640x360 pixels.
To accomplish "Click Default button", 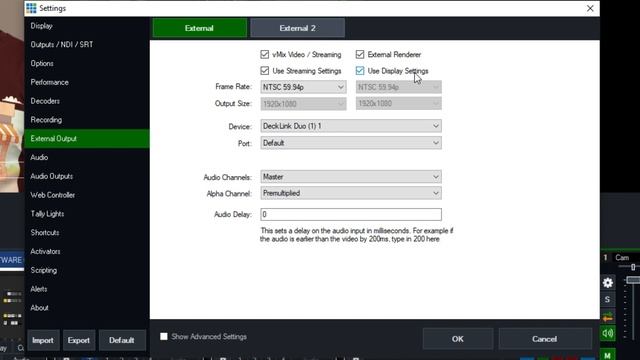I will [122, 340].
